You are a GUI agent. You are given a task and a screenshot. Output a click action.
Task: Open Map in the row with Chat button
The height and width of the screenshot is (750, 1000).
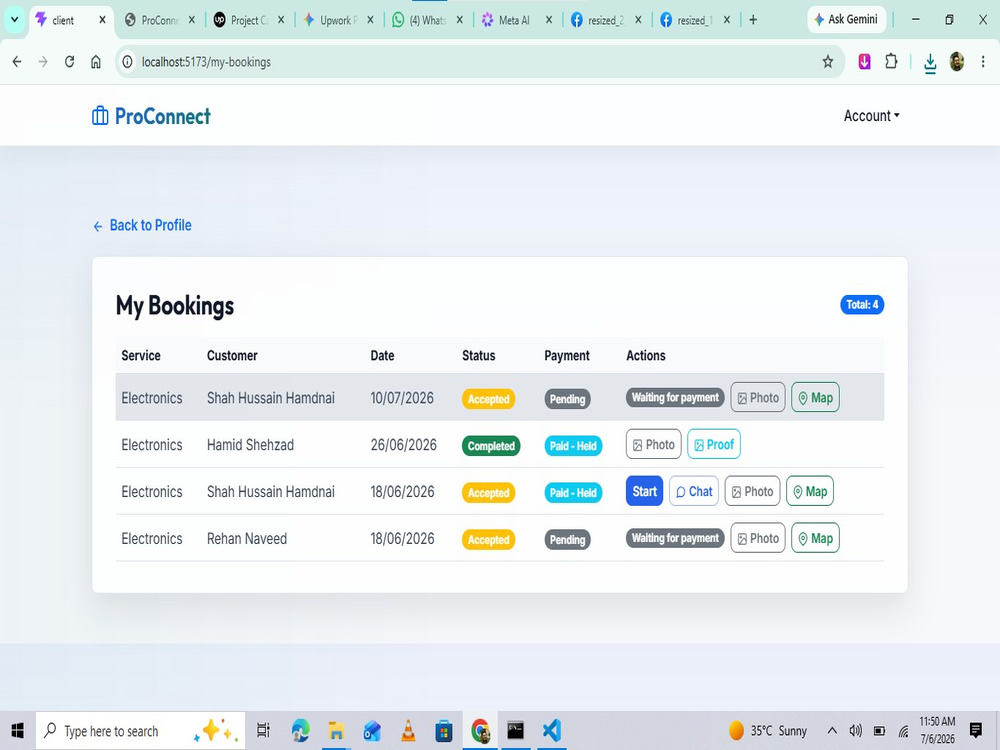(810, 491)
